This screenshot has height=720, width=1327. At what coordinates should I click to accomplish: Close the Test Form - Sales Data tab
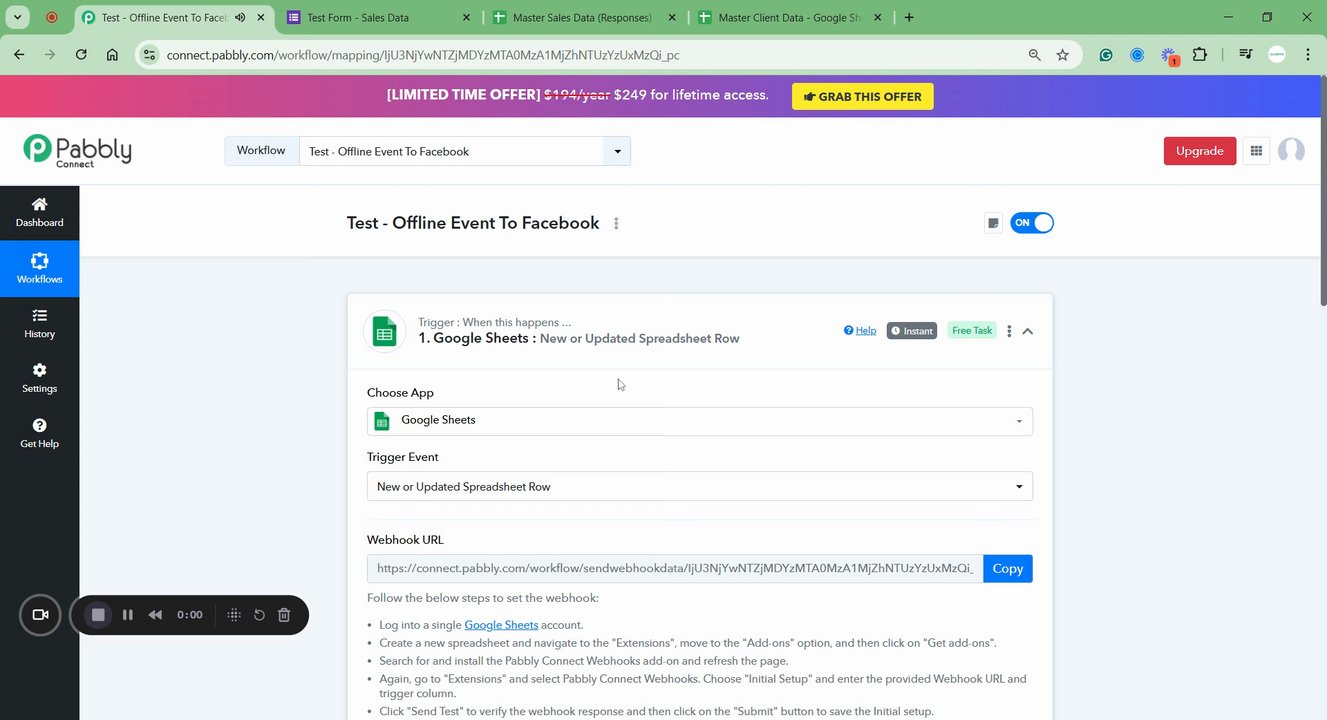click(x=467, y=17)
